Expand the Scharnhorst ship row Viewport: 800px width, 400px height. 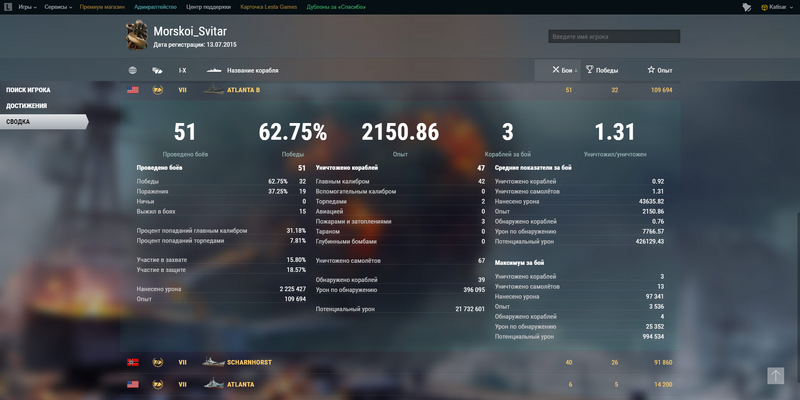pyautogui.click(x=400, y=362)
